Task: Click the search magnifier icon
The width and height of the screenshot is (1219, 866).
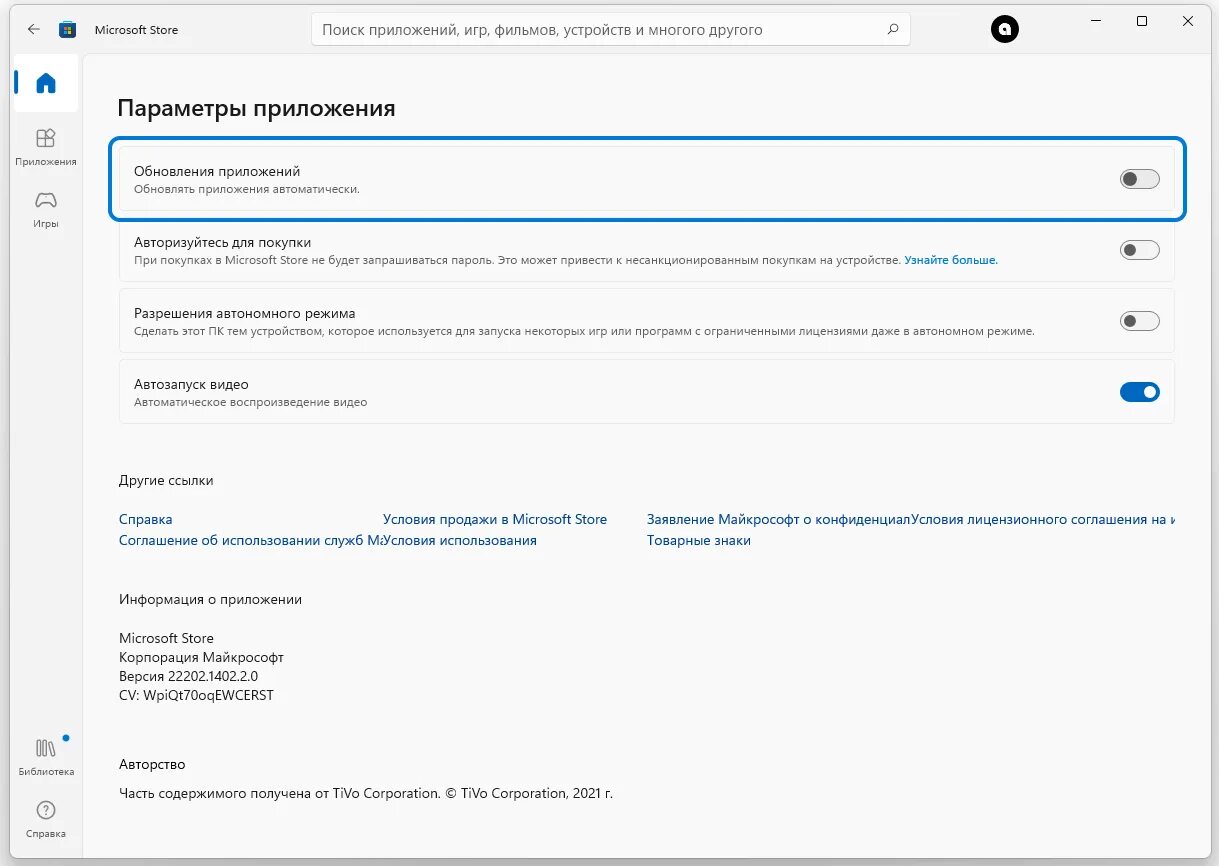Action: [x=893, y=30]
